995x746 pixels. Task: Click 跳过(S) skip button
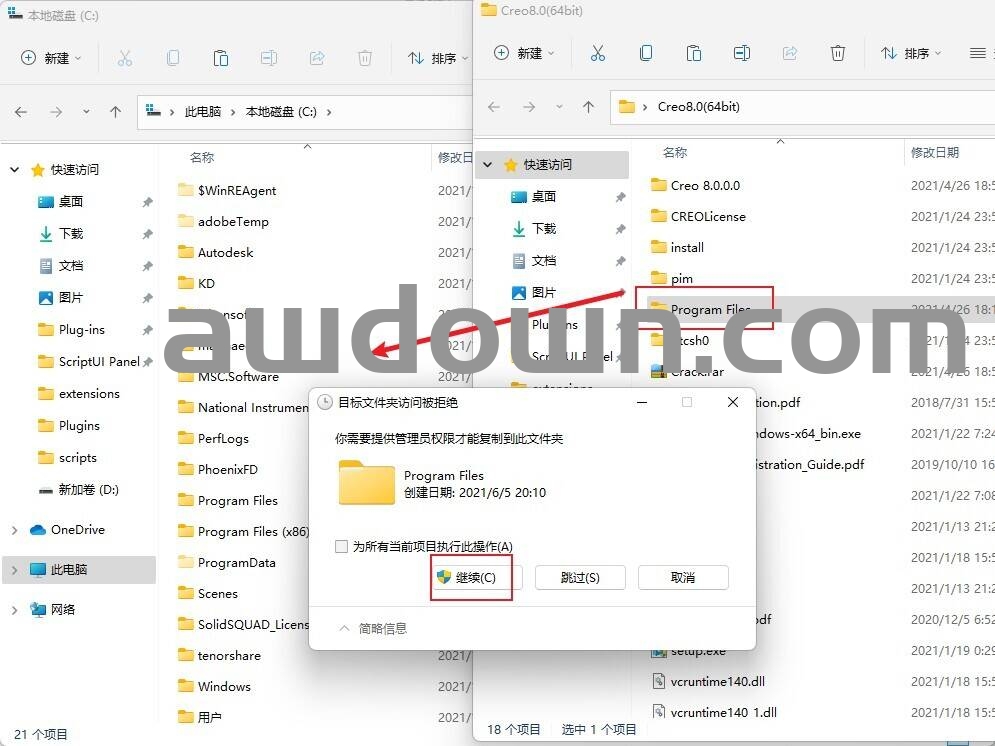pos(580,578)
